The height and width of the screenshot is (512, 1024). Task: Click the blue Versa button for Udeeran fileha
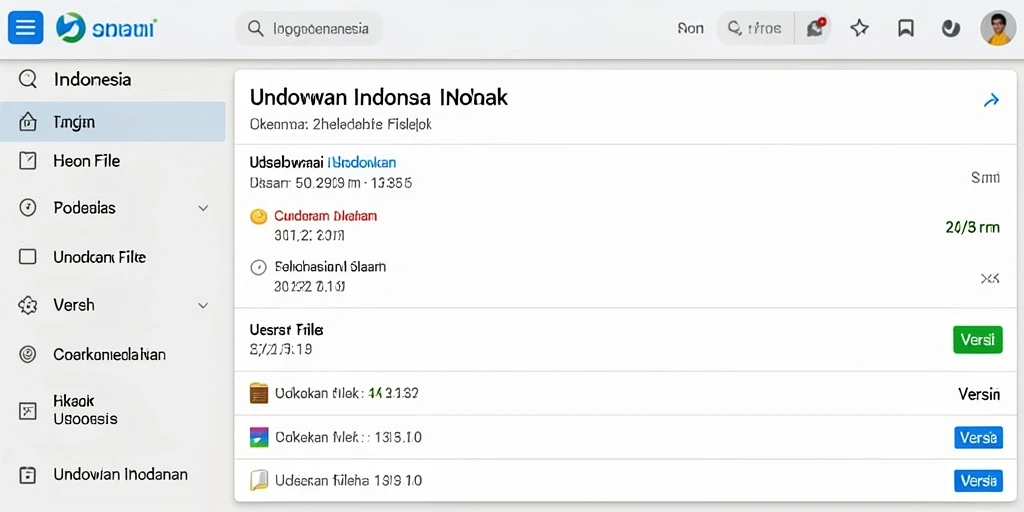pyautogui.click(x=978, y=481)
